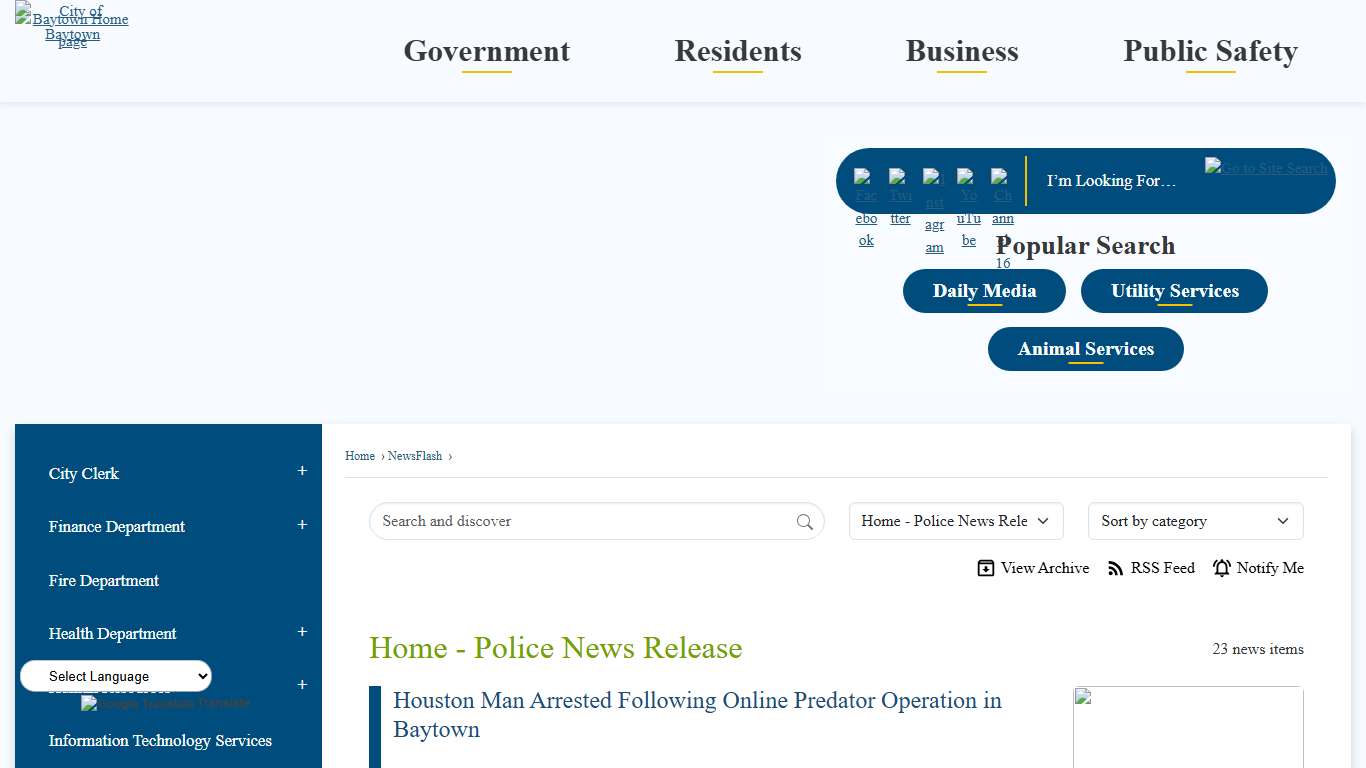The image size is (1366, 768).
Task: Click the View Archive icon
Action: point(986,568)
